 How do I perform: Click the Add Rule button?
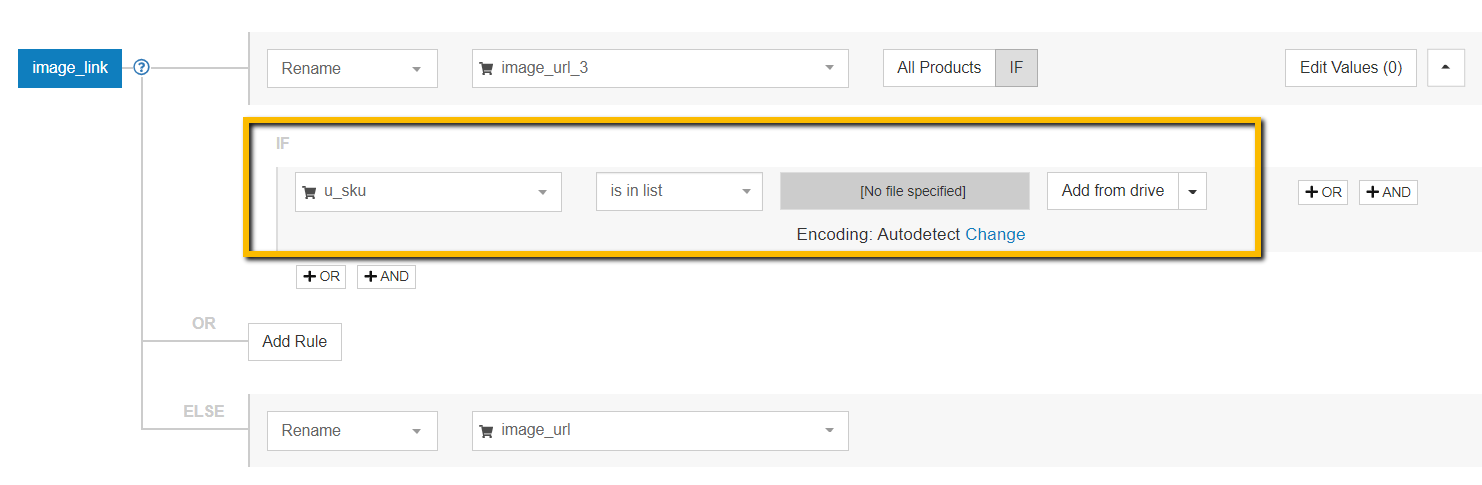pyautogui.click(x=295, y=342)
